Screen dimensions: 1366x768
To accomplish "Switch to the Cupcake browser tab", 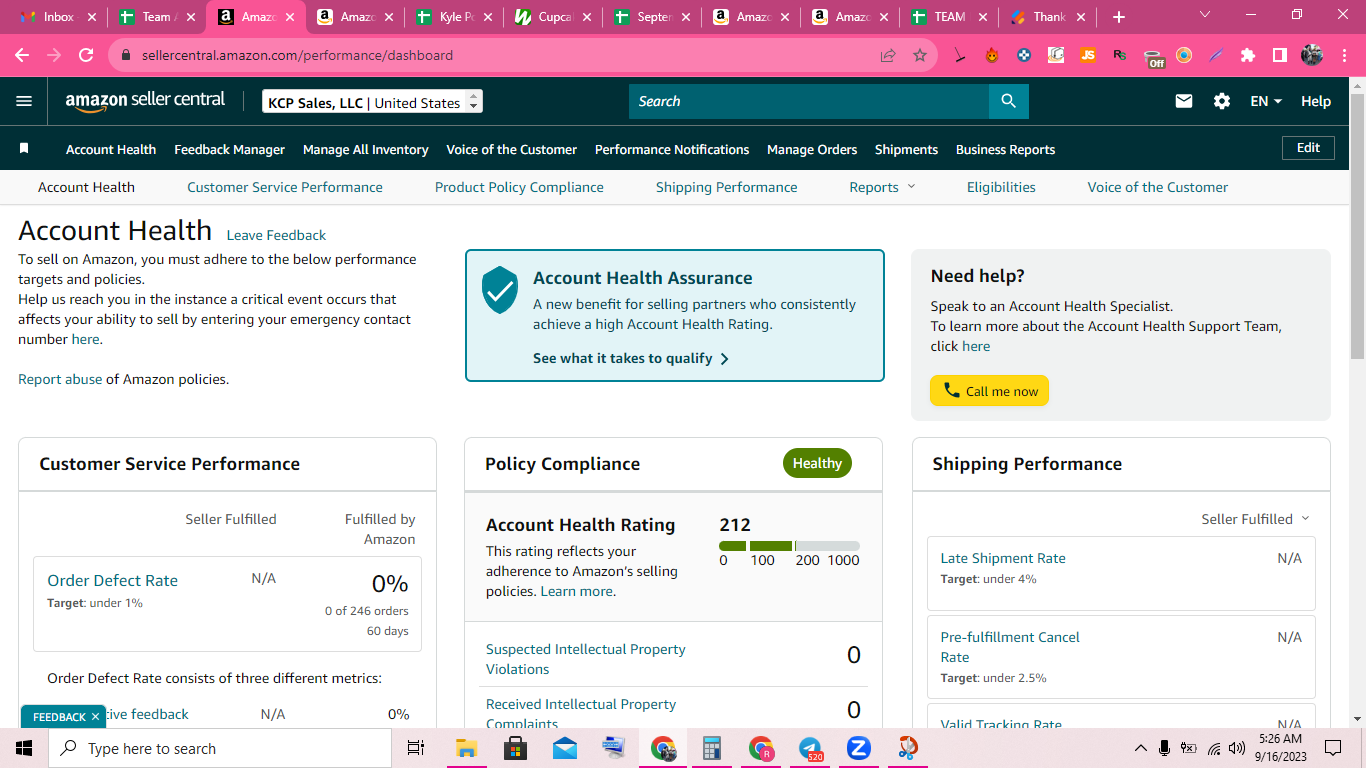I will coord(552,17).
